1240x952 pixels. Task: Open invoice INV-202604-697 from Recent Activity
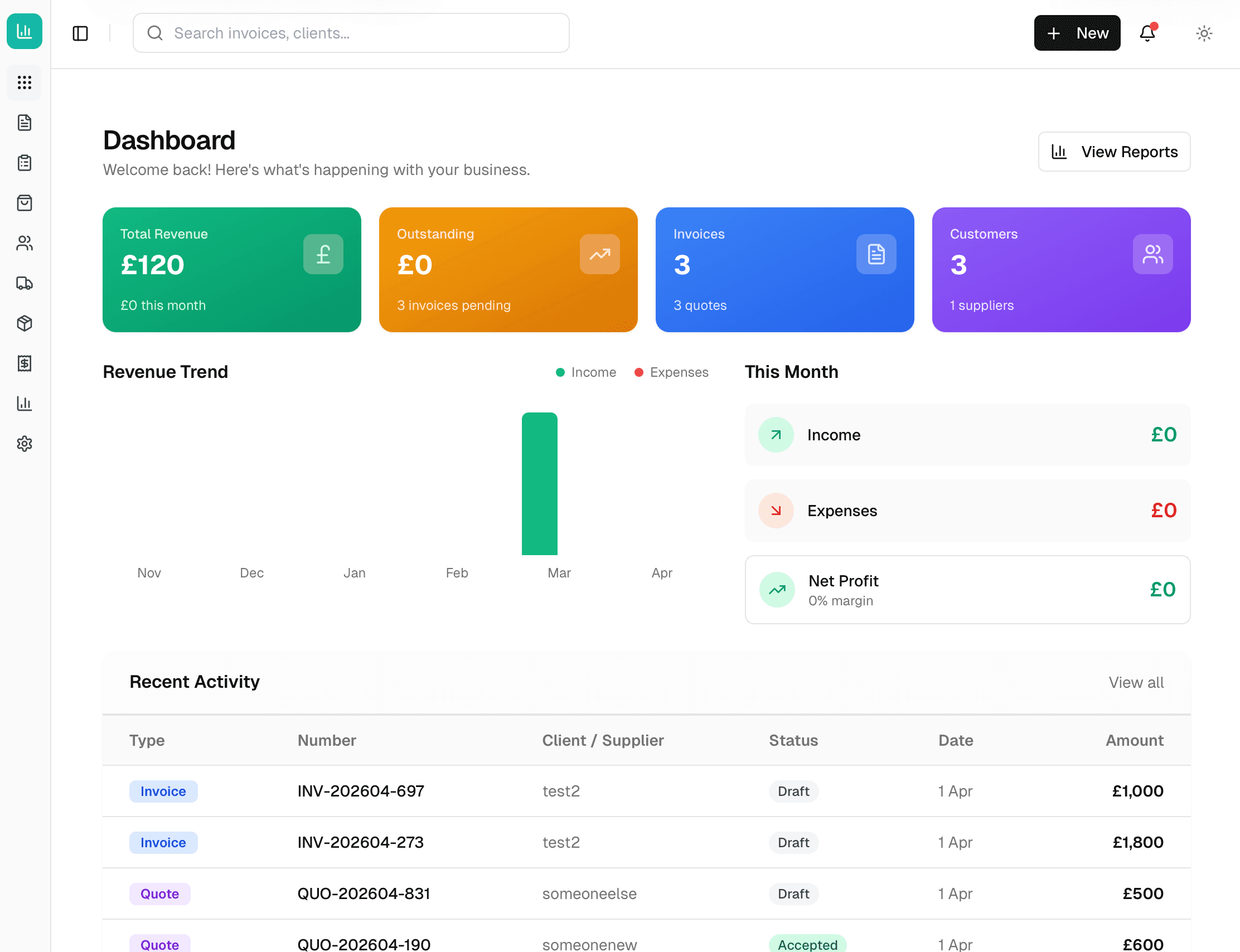[360, 791]
